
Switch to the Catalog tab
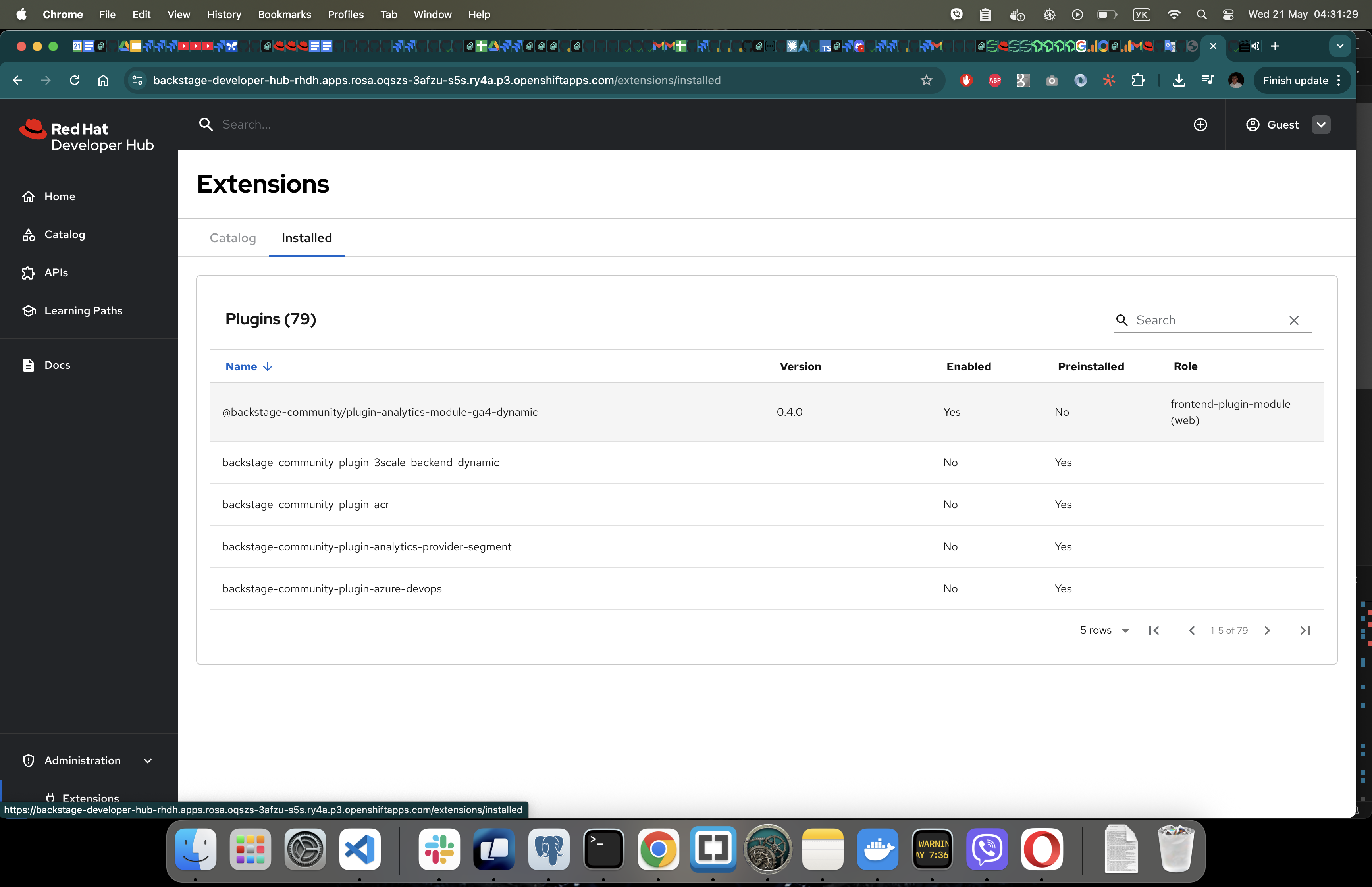pos(233,238)
